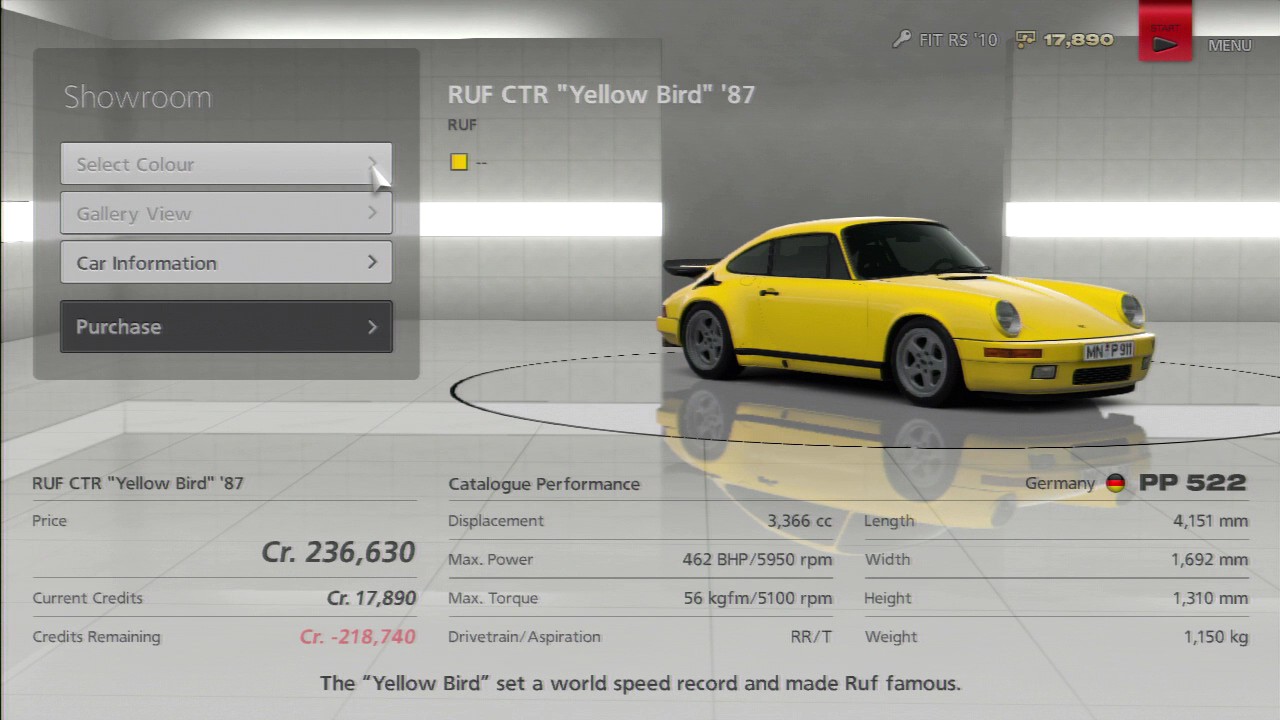Screen dimensions: 1280x720
Task: Click the "RUF" manufacturer name under the title
Action: pos(462,125)
